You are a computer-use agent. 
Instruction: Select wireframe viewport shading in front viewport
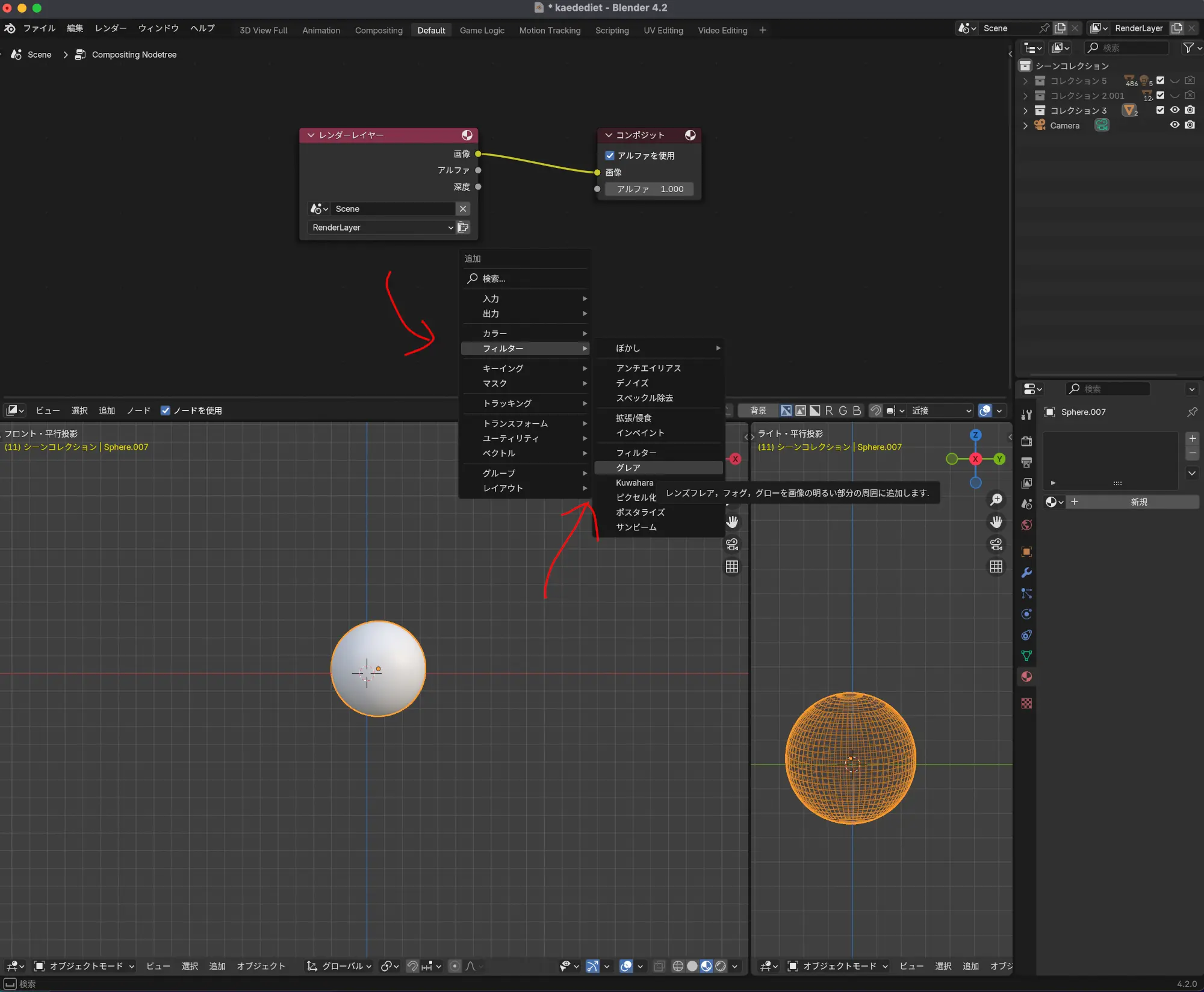pyautogui.click(x=678, y=966)
